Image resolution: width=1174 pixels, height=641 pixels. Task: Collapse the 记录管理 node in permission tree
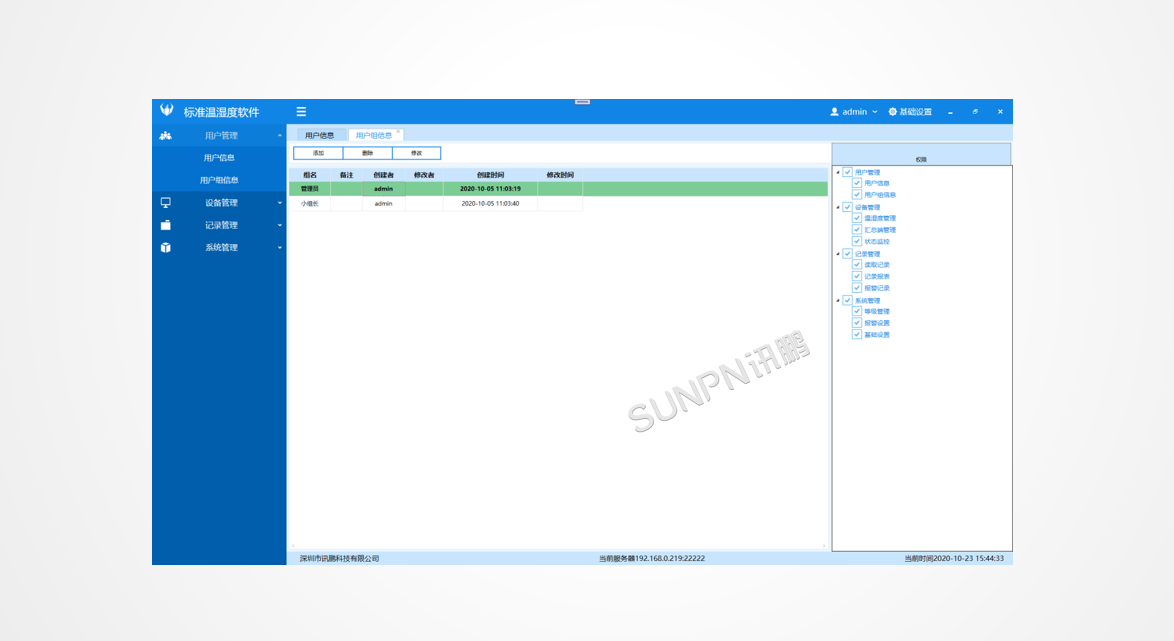click(x=838, y=254)
